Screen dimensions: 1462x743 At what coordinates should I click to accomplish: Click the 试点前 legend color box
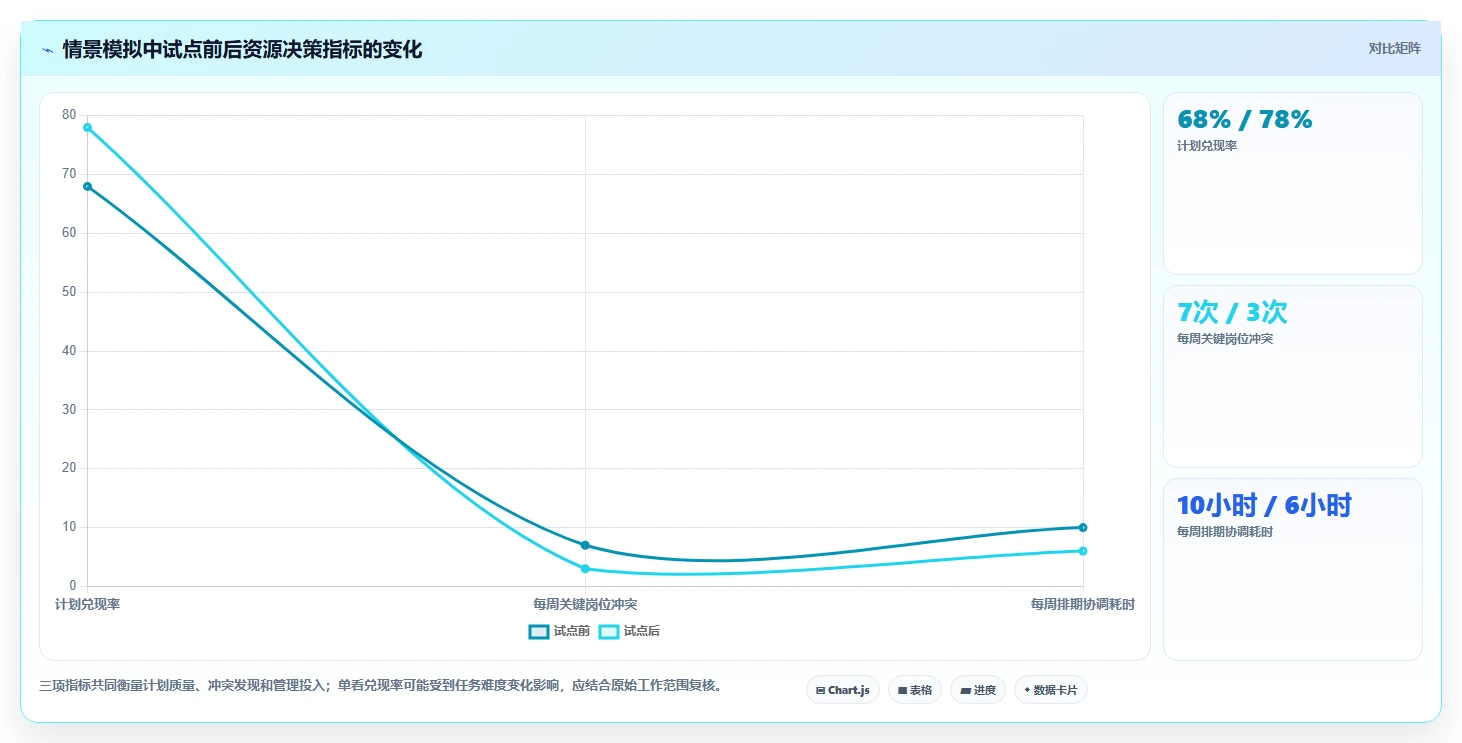point(539,631)
